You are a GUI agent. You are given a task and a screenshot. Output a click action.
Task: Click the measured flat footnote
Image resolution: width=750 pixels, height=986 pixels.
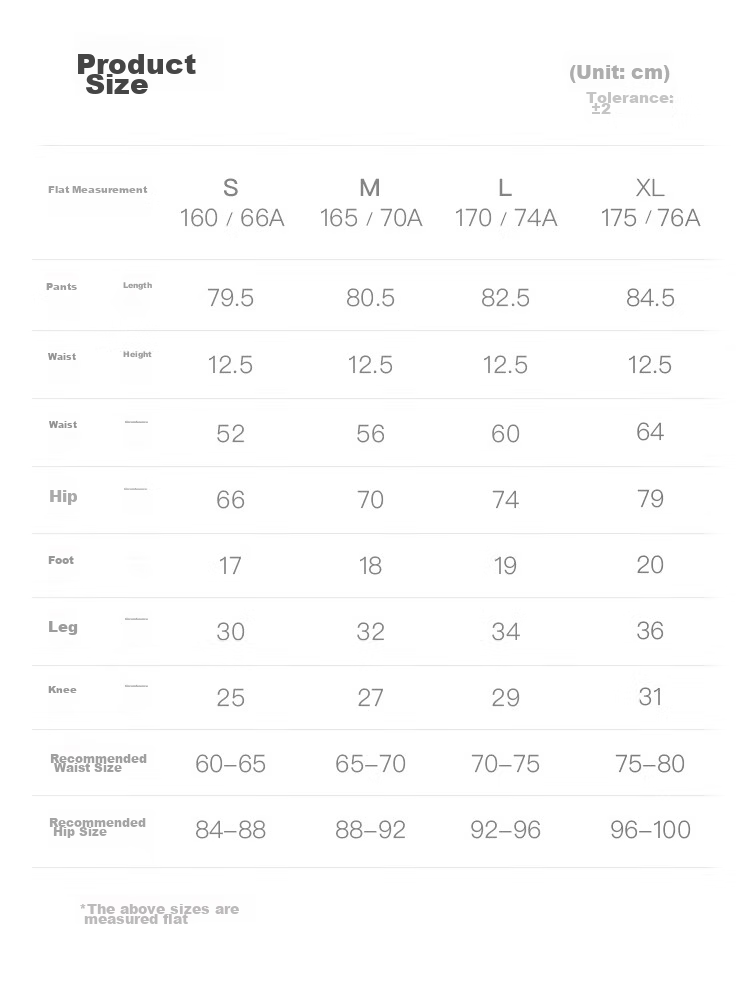(160, 914)
